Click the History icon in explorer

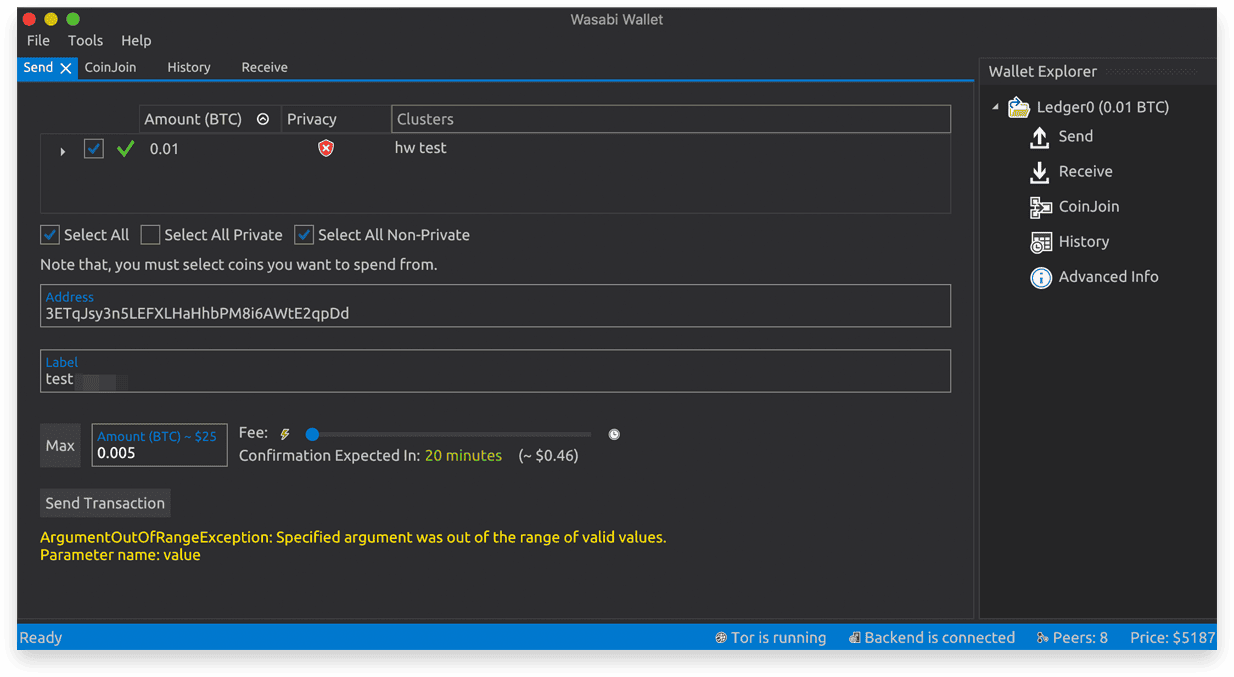tap(1041, 242)
